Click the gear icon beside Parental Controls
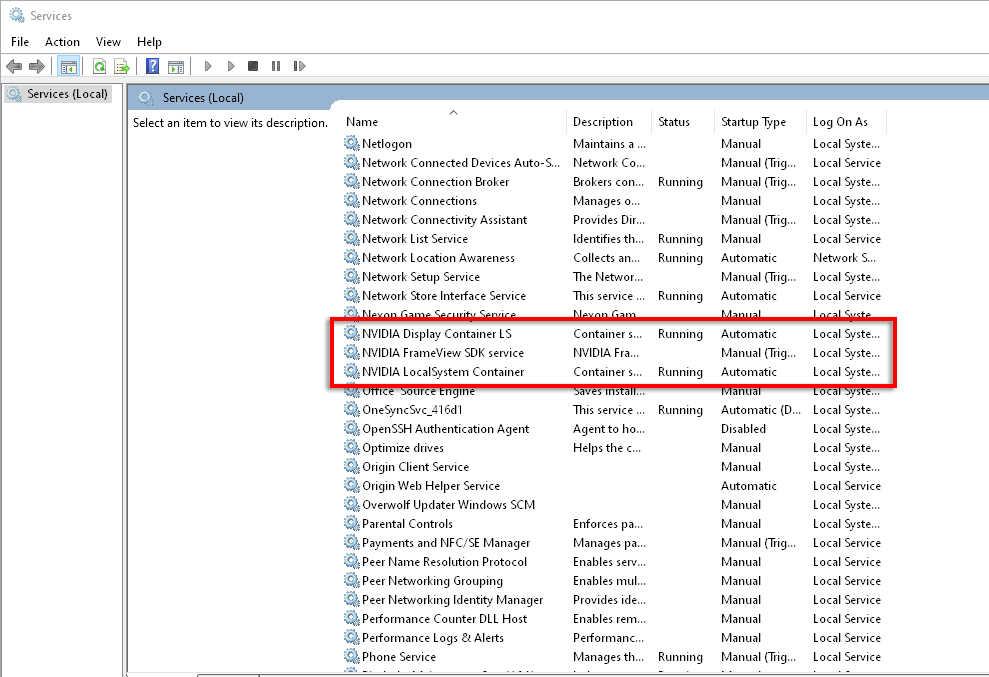This screenshot has height=677, width=989. click(x=352, y=524)
